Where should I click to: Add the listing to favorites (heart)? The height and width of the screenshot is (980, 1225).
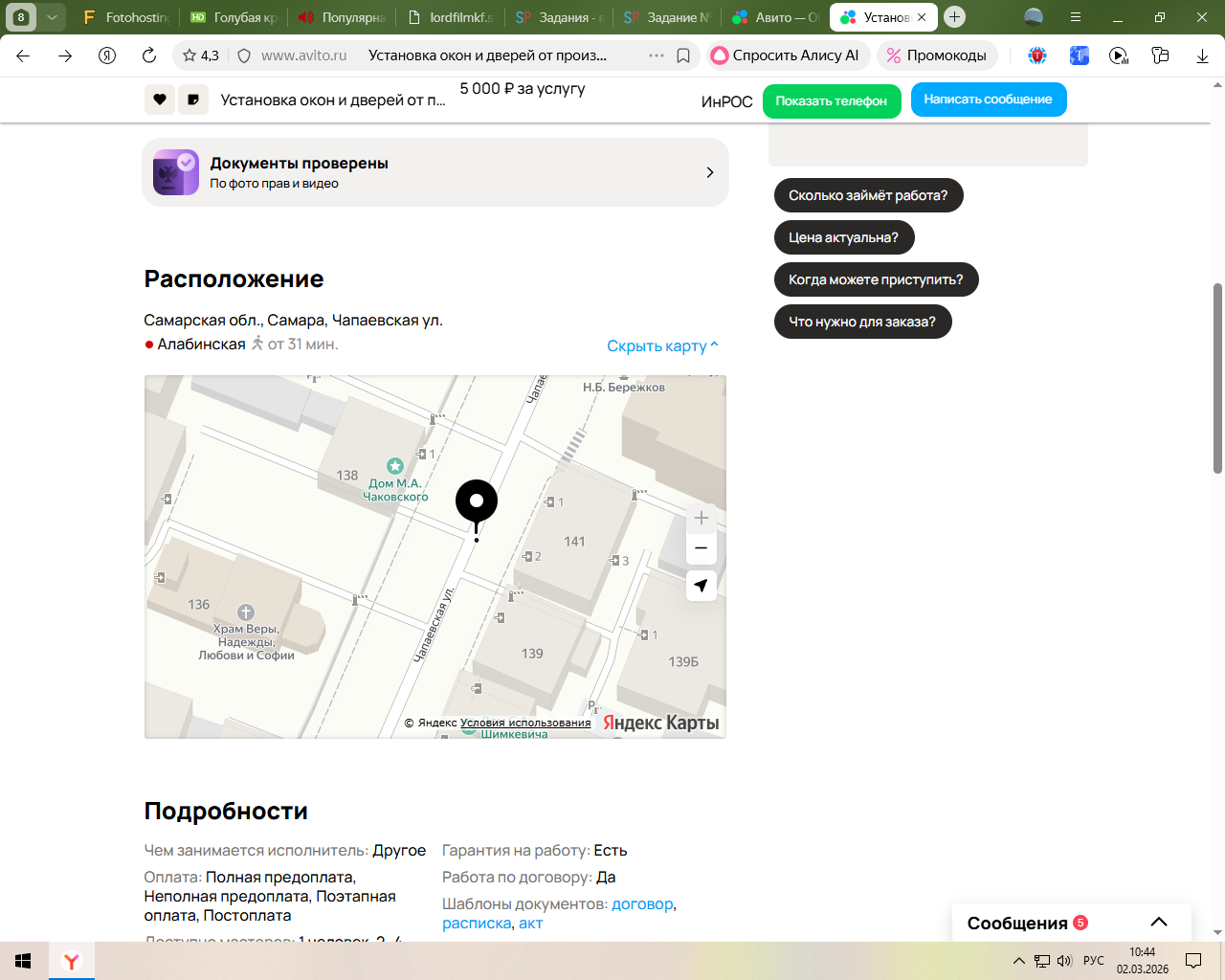(160, 100)
